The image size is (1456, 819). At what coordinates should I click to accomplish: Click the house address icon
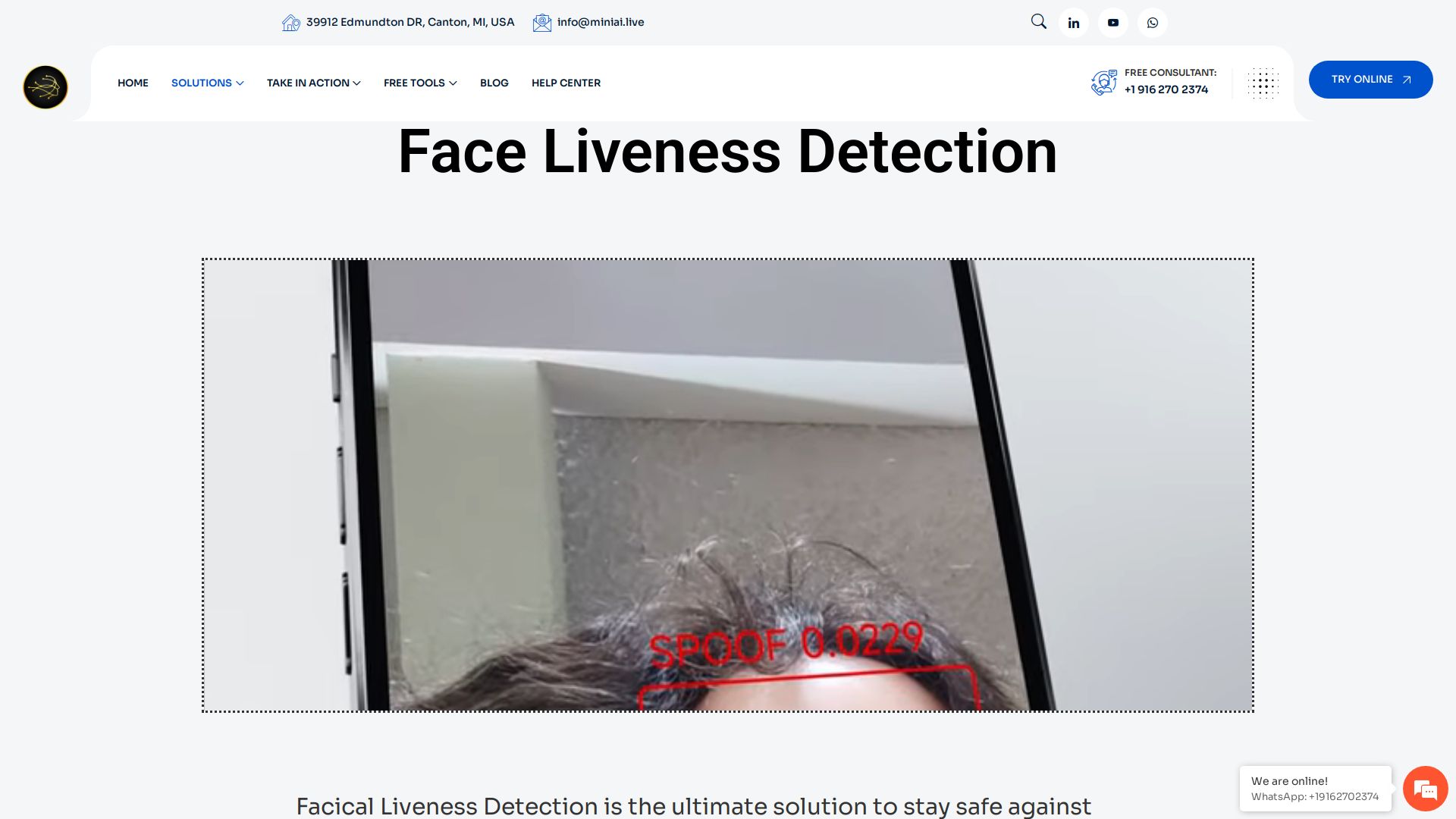tap(290, 23)
